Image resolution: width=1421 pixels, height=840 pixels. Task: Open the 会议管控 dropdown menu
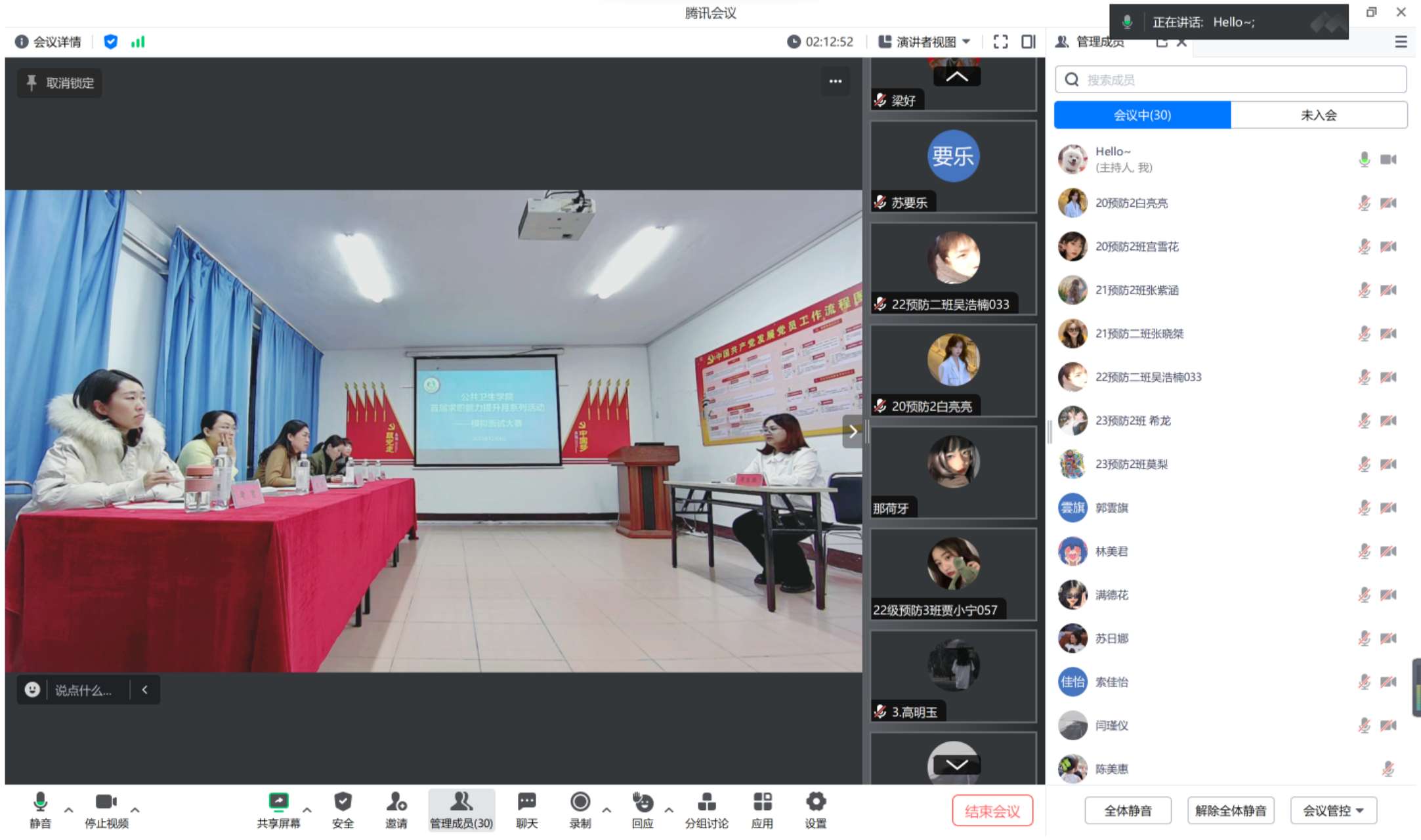1333,810
